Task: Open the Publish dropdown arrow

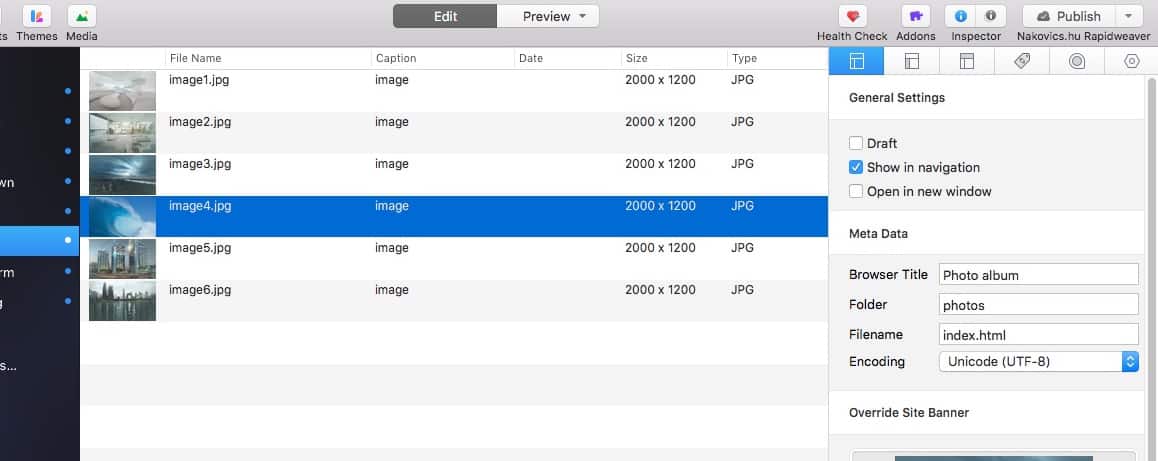Action: click(1128, 16)
